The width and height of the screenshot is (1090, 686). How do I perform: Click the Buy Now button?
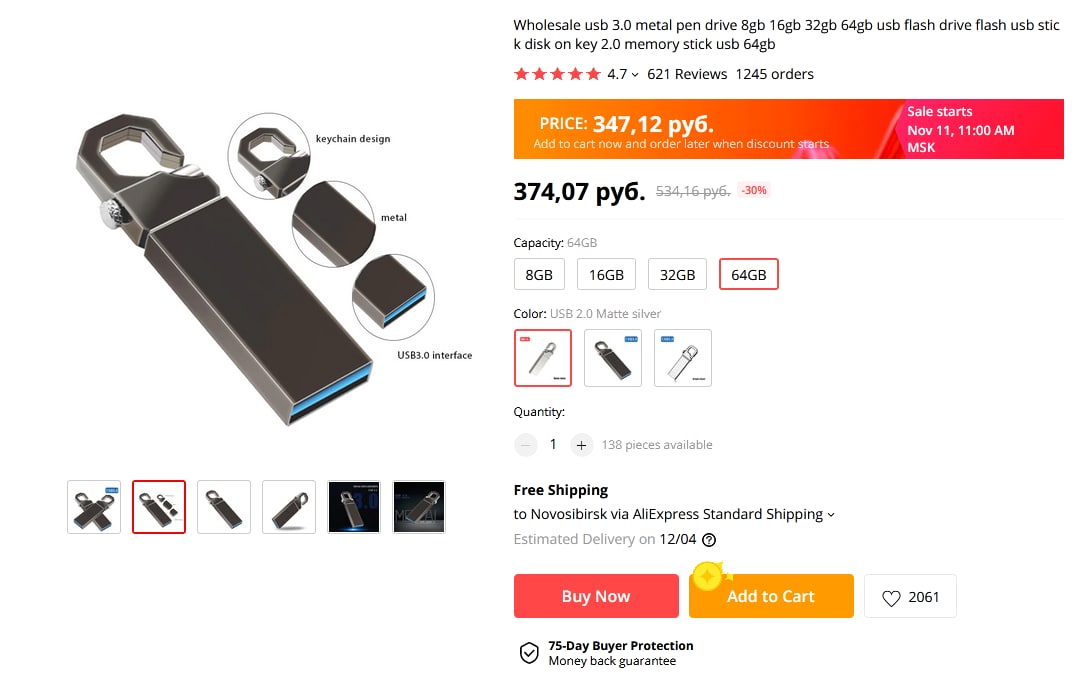pos(596,596)
